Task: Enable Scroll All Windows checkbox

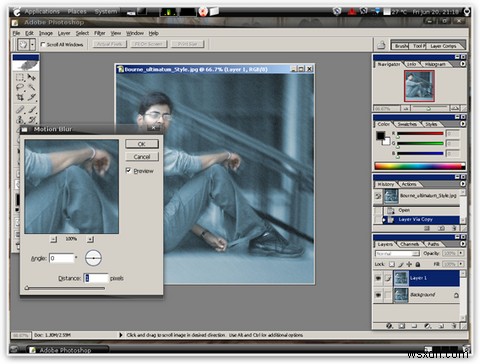Action: click(x=43, y=44)
